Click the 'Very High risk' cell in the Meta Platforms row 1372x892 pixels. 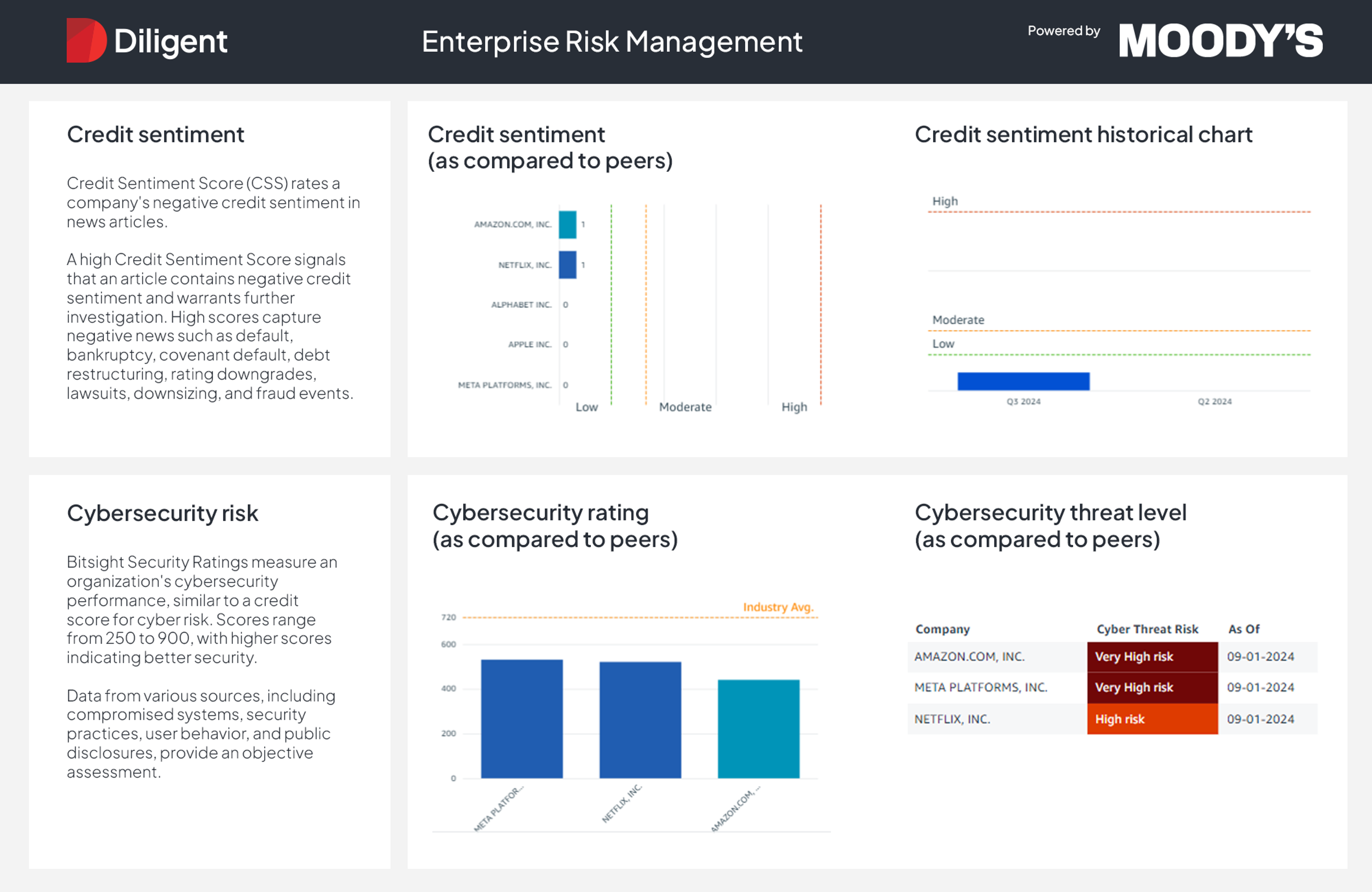1152,688
